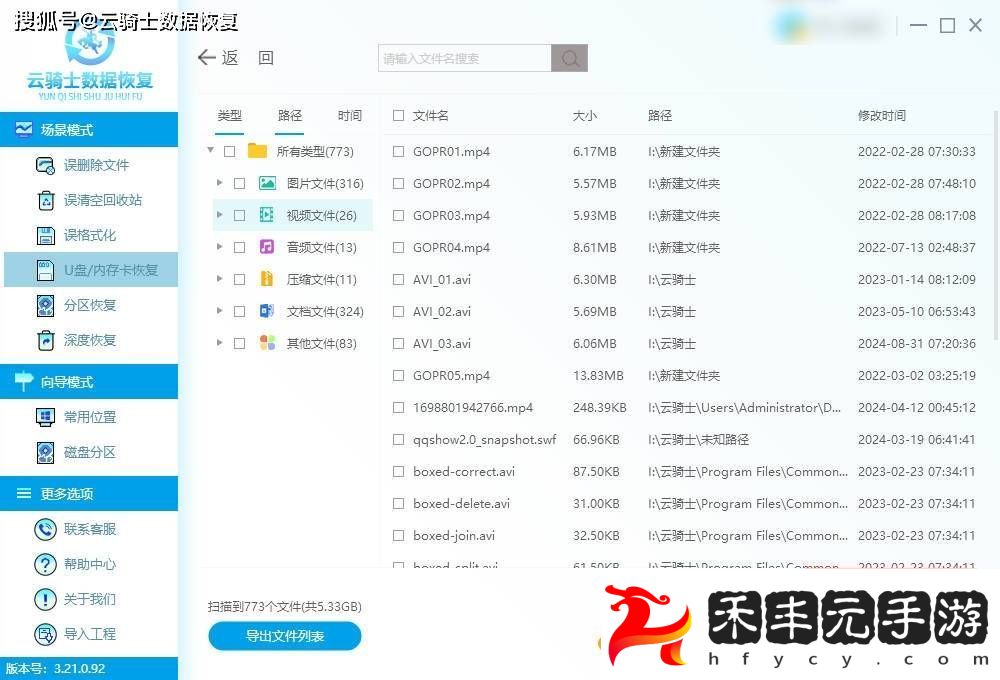This screenshot has width=1000, height=680.
Task: Click the 磁盘分区 icon
Action: [45, 452]
